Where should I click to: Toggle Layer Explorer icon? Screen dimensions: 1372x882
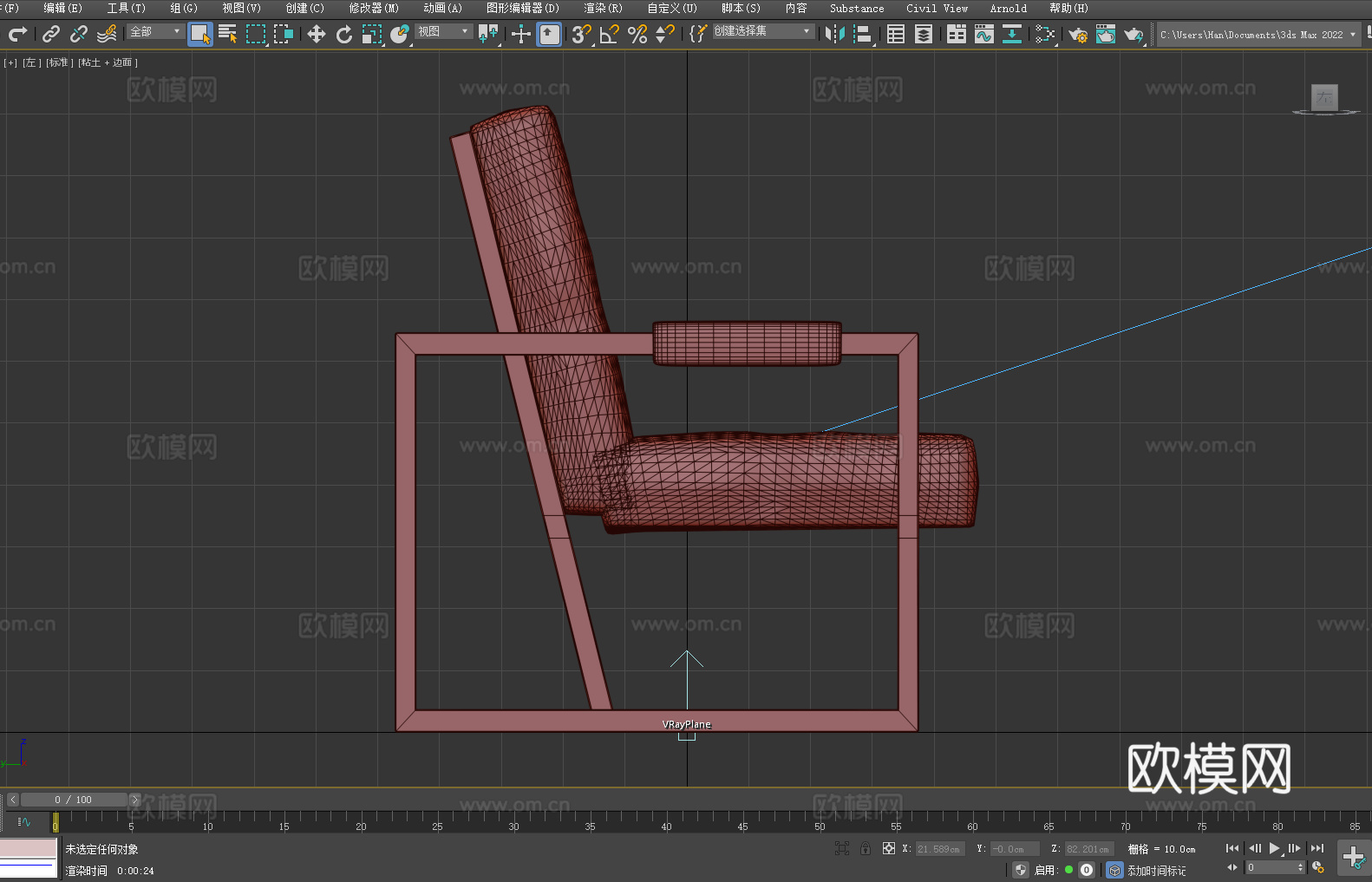924,34
